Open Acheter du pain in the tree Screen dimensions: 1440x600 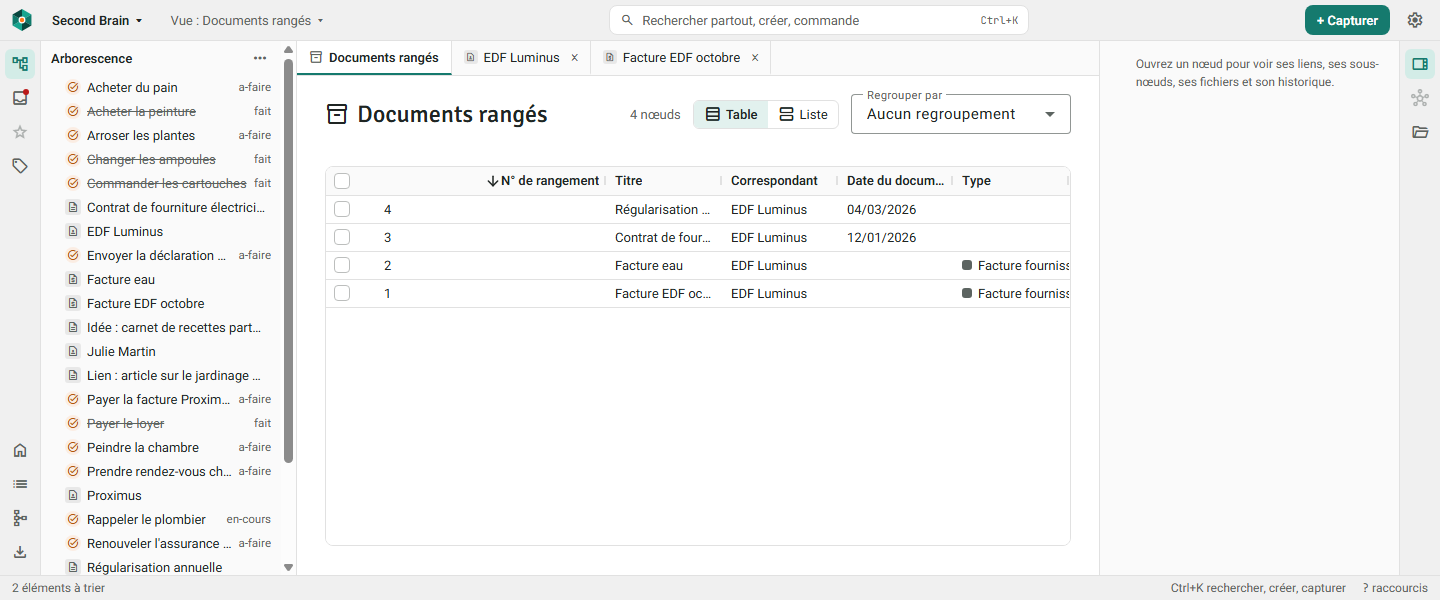[x=168, y=87]
